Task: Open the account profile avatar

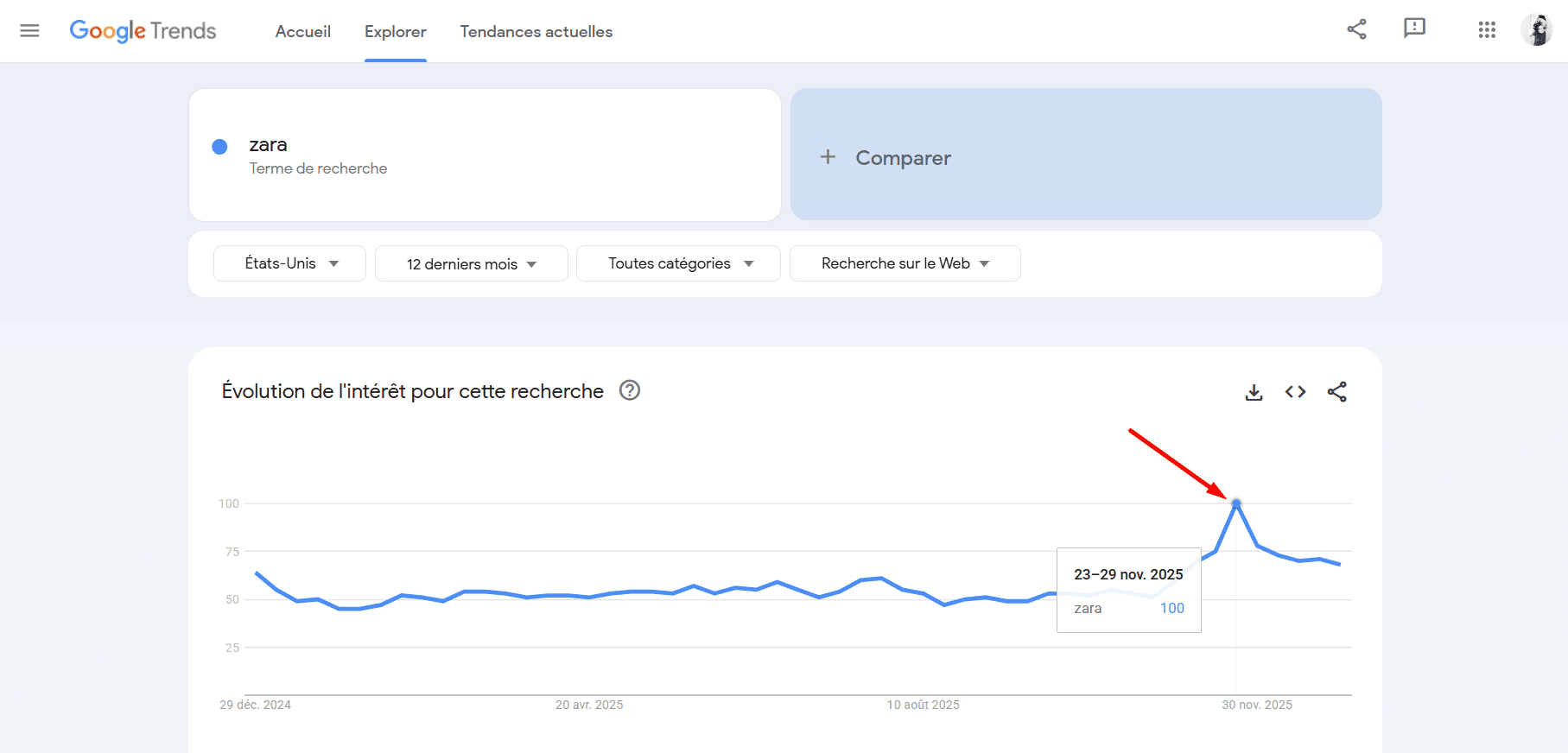Action: [x=1537, y=30]
